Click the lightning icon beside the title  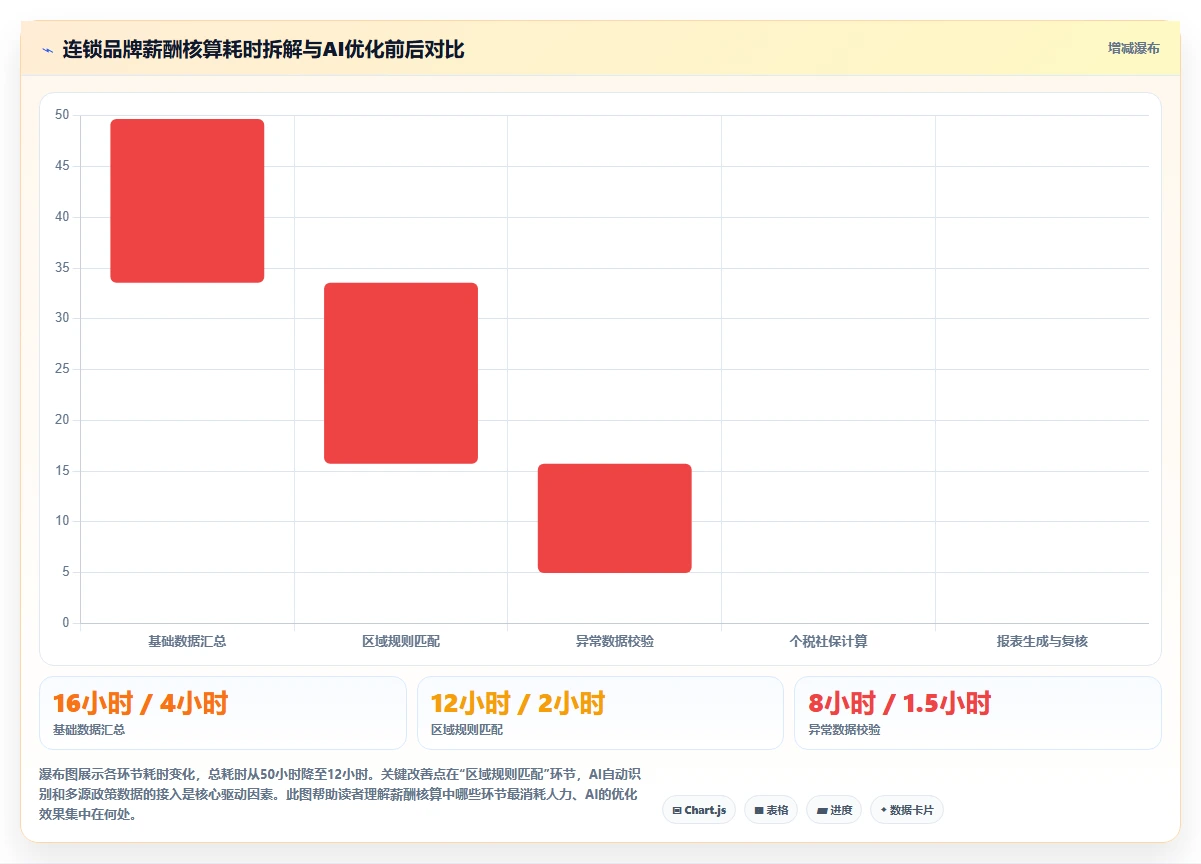coord(47,49)
